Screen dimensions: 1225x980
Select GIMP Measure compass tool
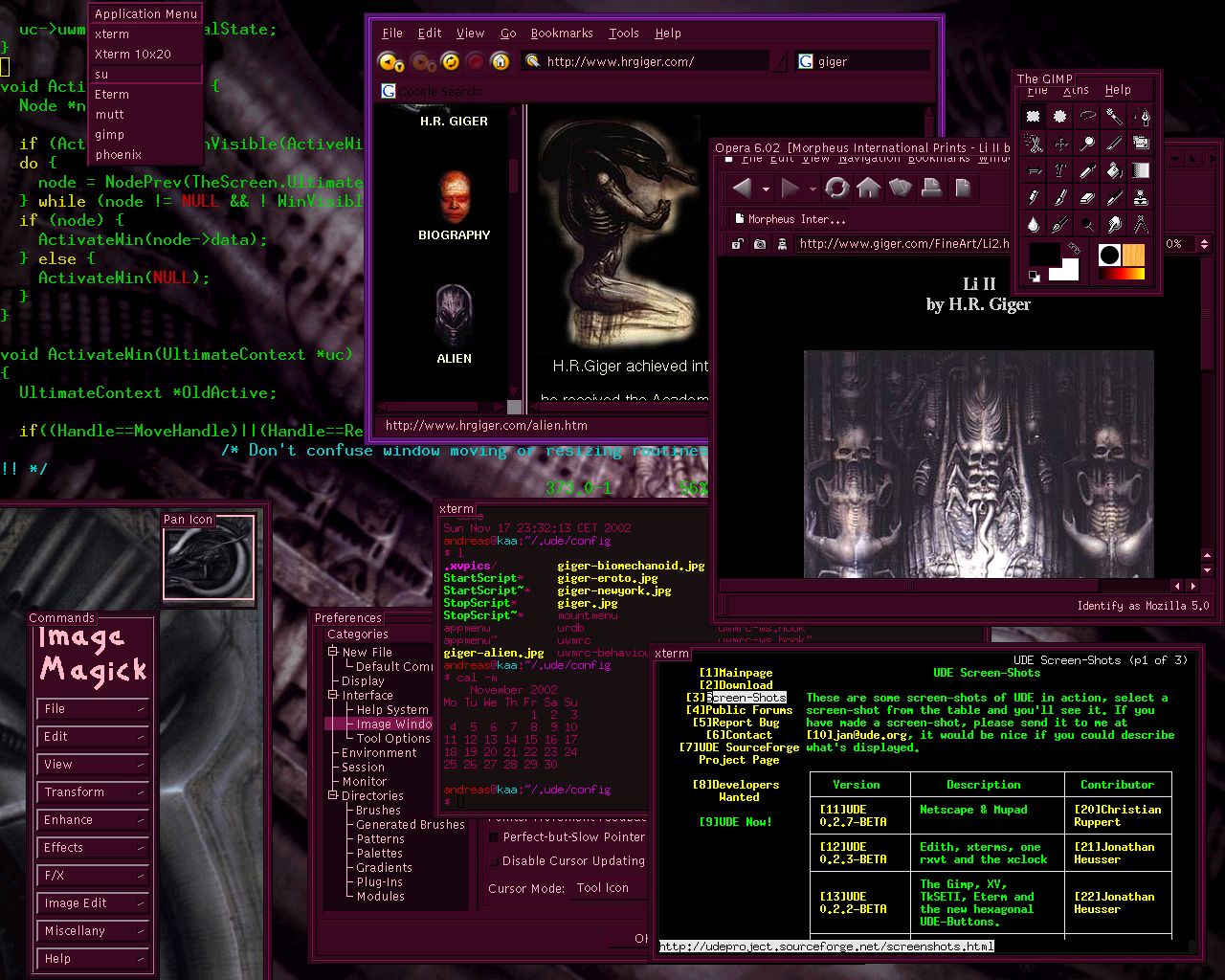[1141, 224]
